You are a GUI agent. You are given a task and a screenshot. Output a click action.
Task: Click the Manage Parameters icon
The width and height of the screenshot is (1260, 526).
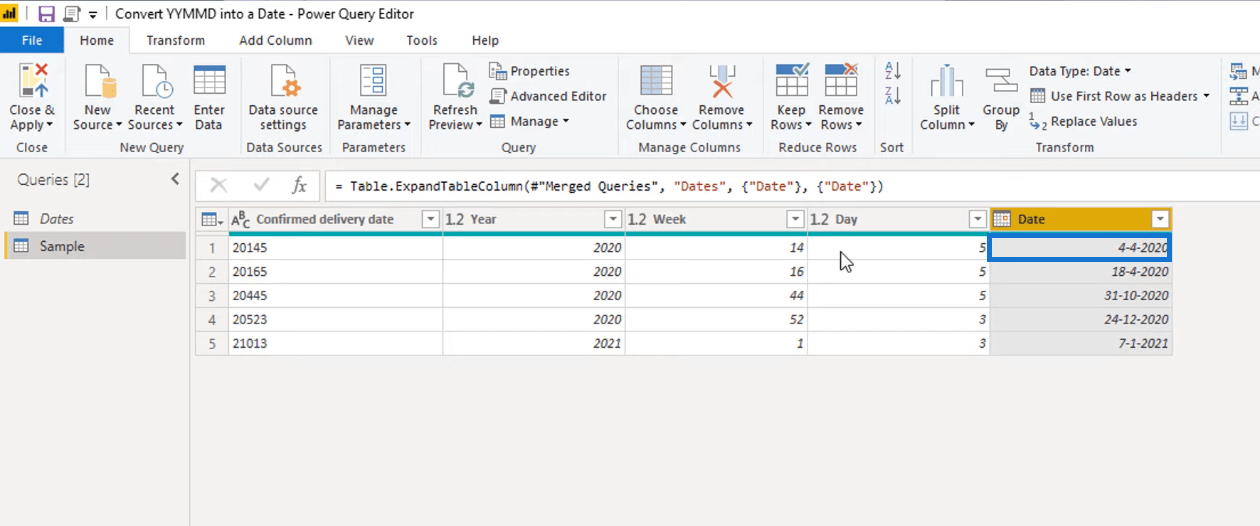pyautogui.click(x=373, y=81)
